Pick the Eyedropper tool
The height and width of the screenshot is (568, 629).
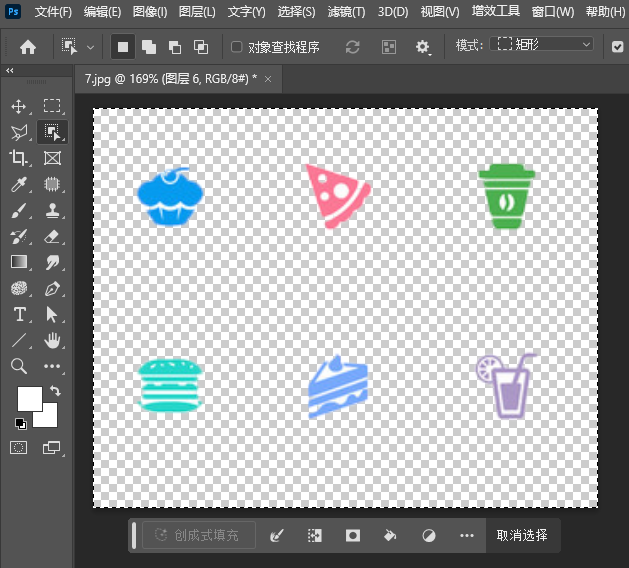coord(18,185)
